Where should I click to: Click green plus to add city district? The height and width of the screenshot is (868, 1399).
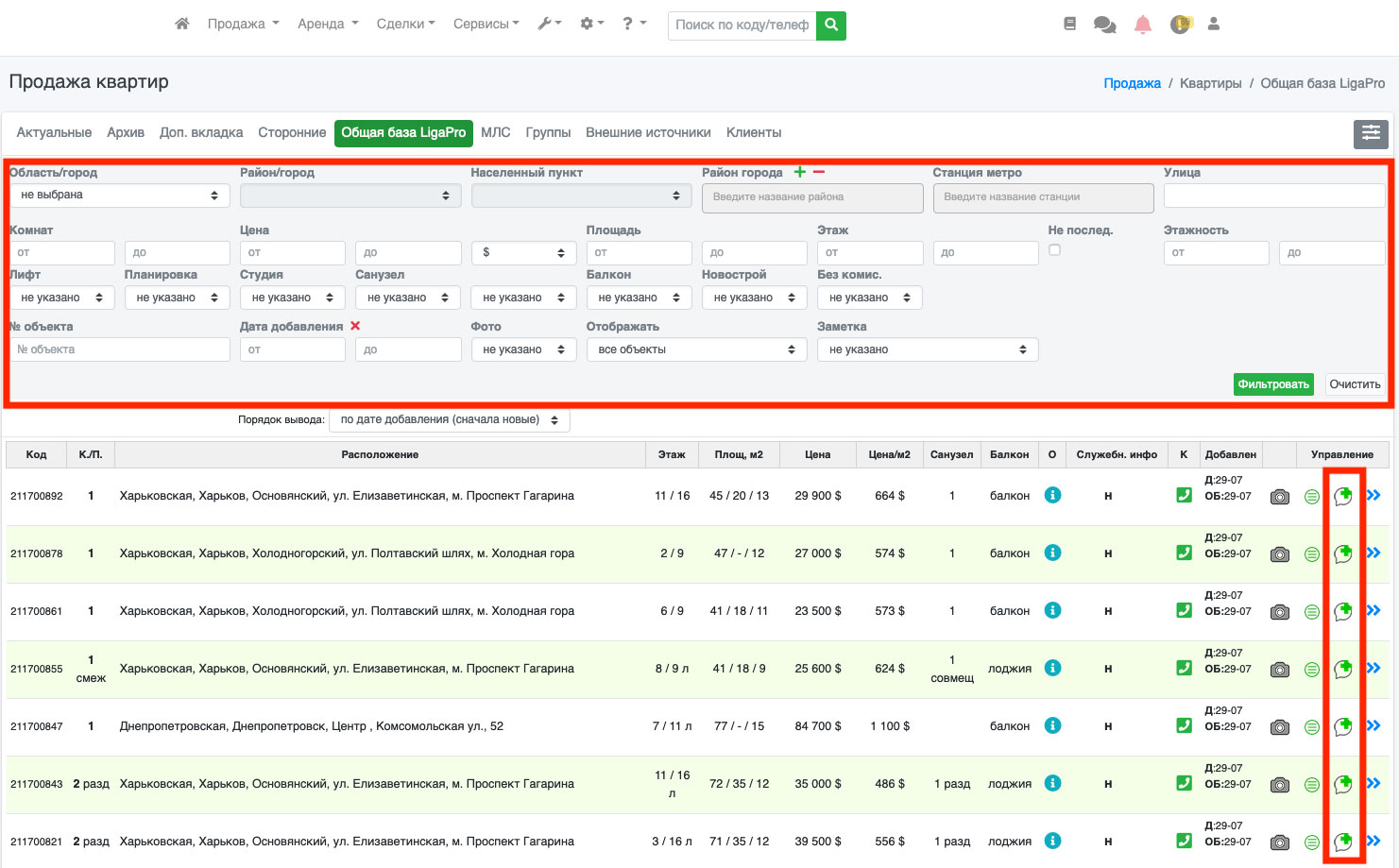[799, 172]
